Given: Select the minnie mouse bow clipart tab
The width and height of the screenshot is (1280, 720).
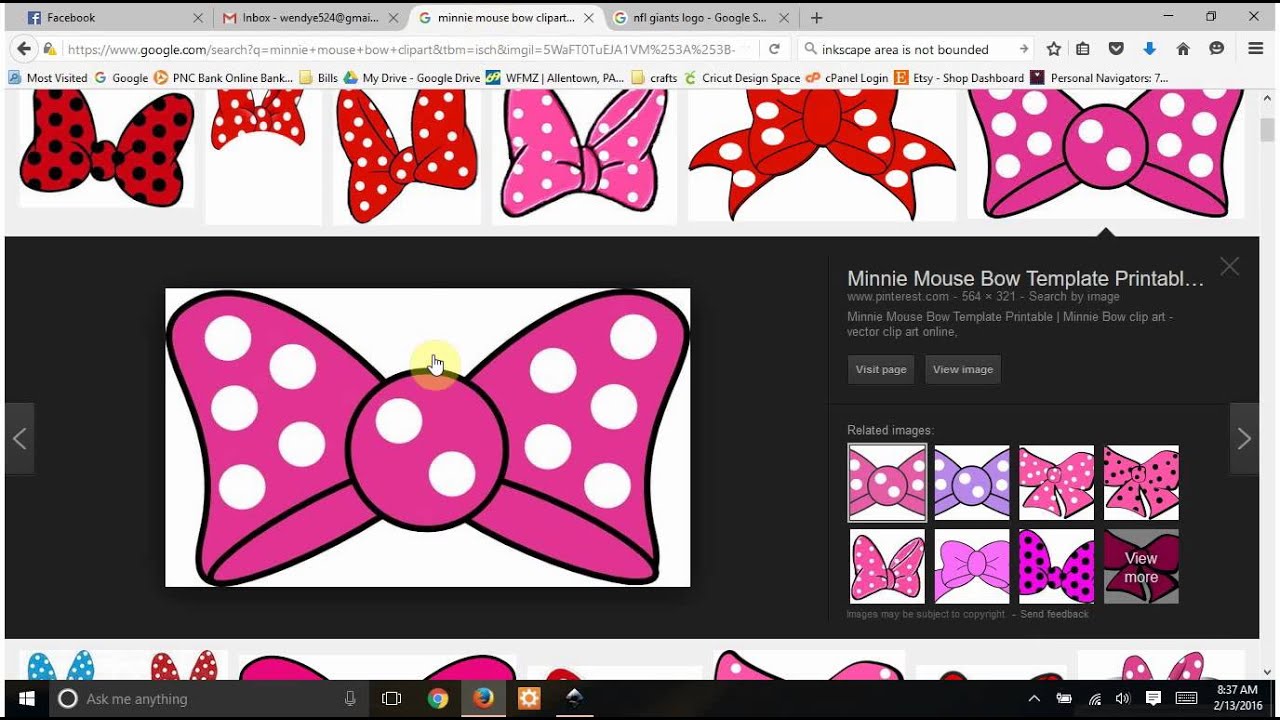Looking at the screenshot, I should coord(505,17).
